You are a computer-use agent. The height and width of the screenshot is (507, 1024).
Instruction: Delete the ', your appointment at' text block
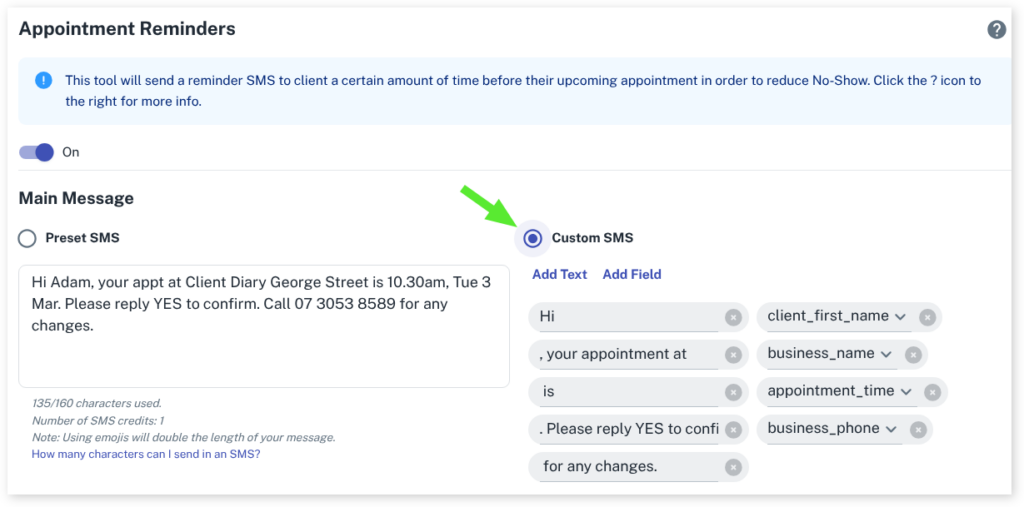coord(733,355)
